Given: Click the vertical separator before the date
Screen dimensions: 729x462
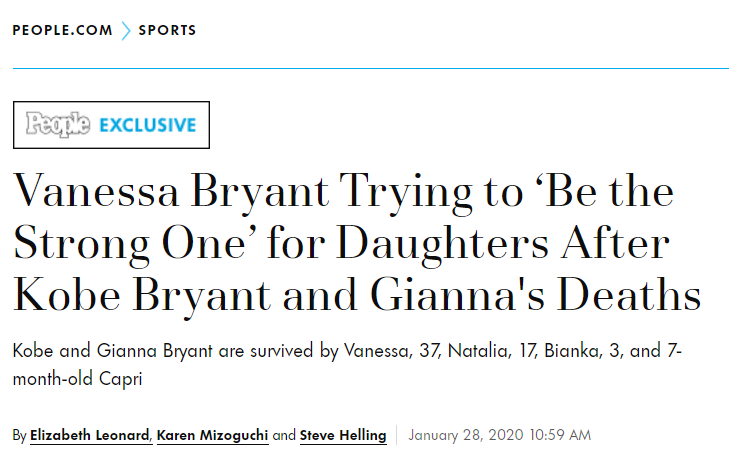Looking at the screenshot, I should click(397, 435).
